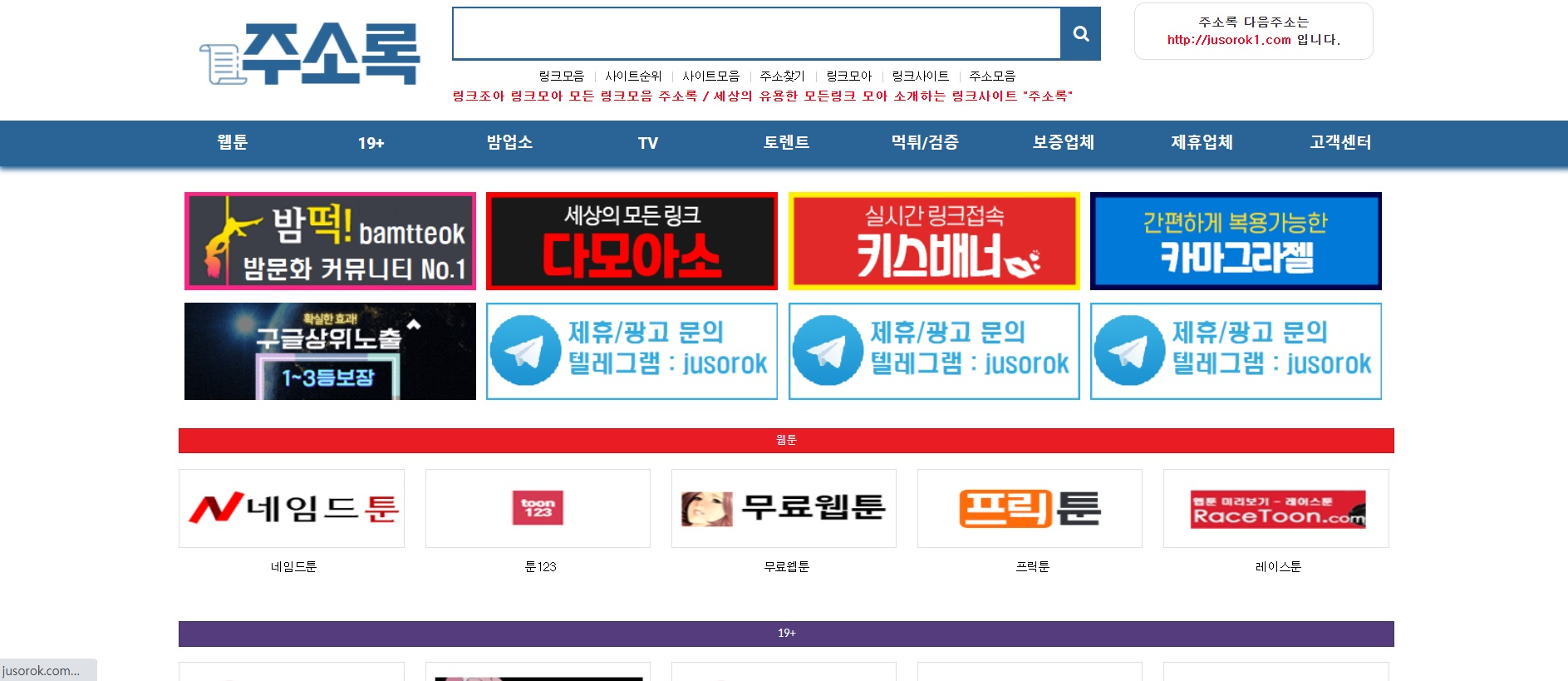Click the 사이트모음 link

711,76
